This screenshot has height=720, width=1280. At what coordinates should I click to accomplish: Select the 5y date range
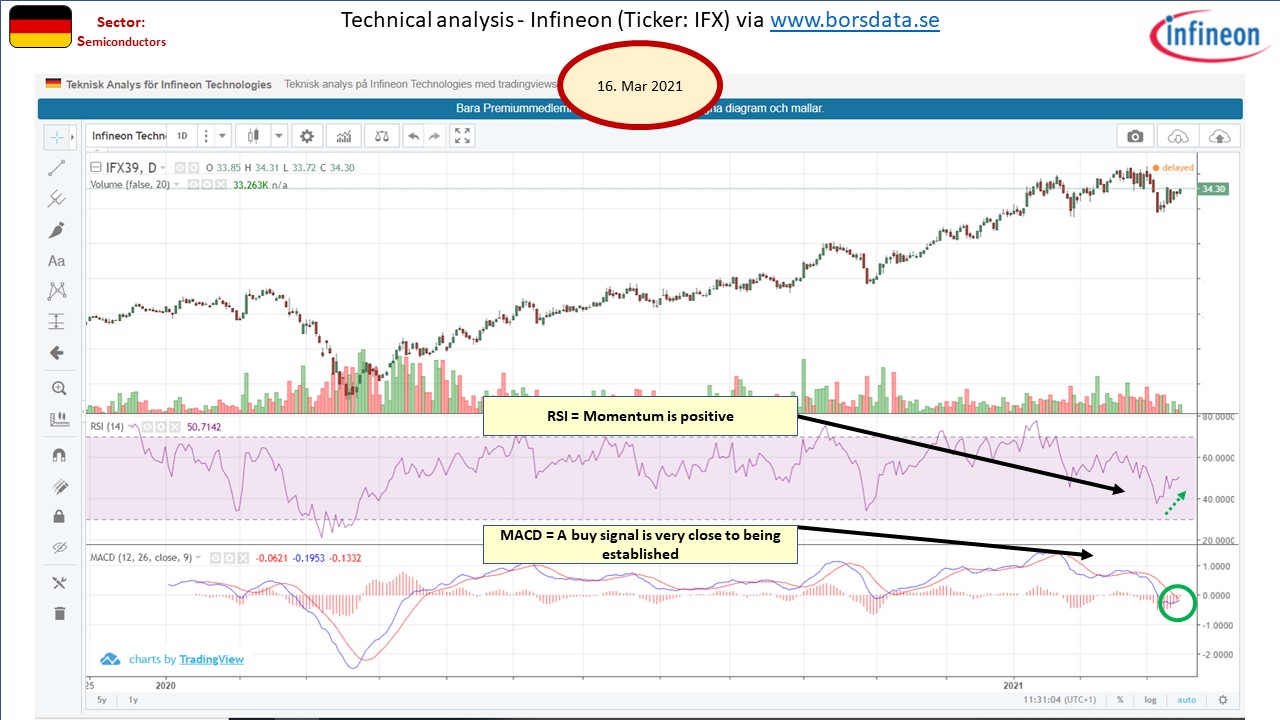click(x=102, y=700)
